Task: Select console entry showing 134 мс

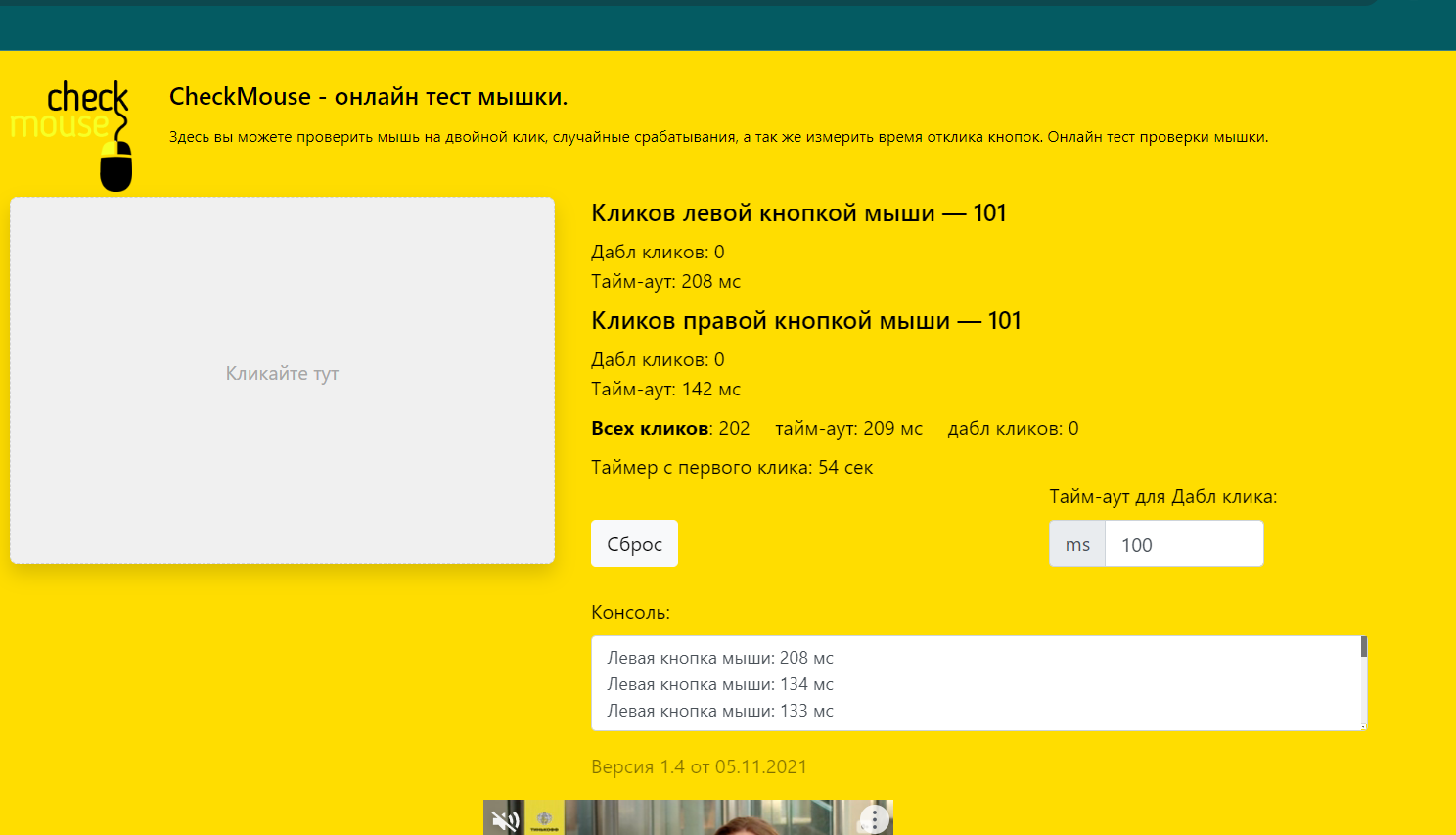Action: (x=720, y=684)
